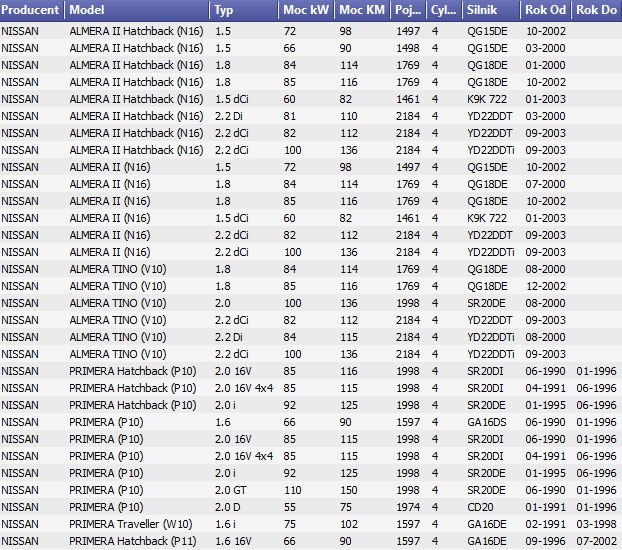Image resolution: width=622 pixels, height=550 pixels.
Task: Select the K9K 722 cell in ALMERA II Hatchback row
Action: pyautogui.click(x=487, y=99)
